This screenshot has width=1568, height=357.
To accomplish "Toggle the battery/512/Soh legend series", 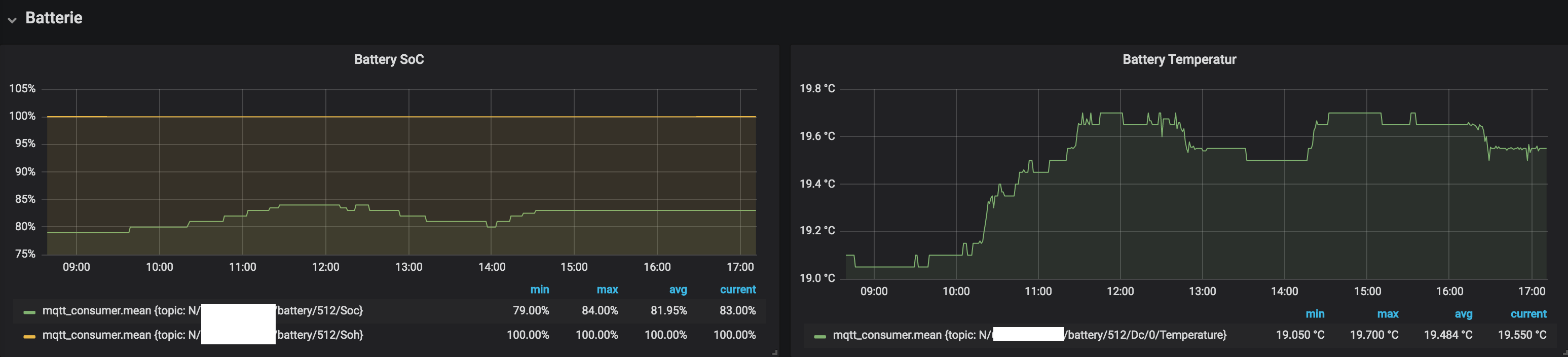I will pos(203,335).
